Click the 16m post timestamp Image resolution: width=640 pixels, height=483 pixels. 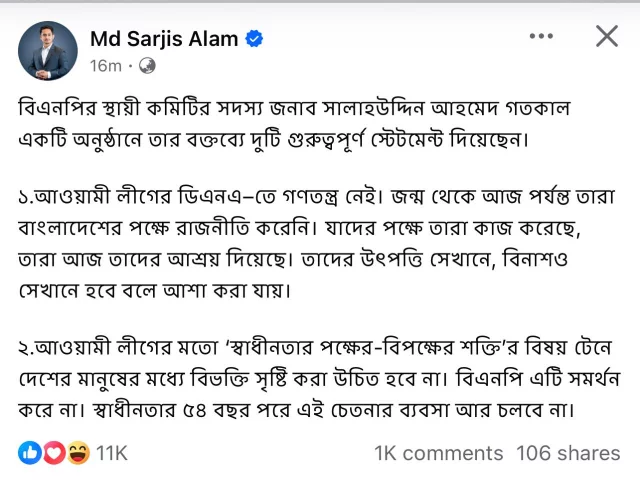click(104, 66)
